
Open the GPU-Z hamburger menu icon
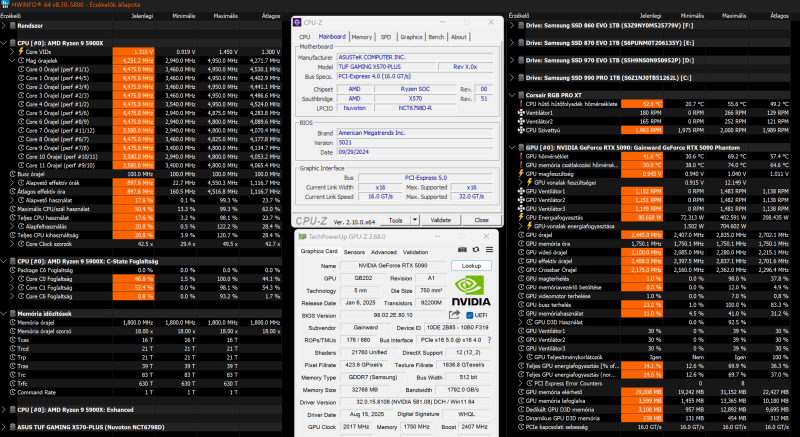pos(489,250)
